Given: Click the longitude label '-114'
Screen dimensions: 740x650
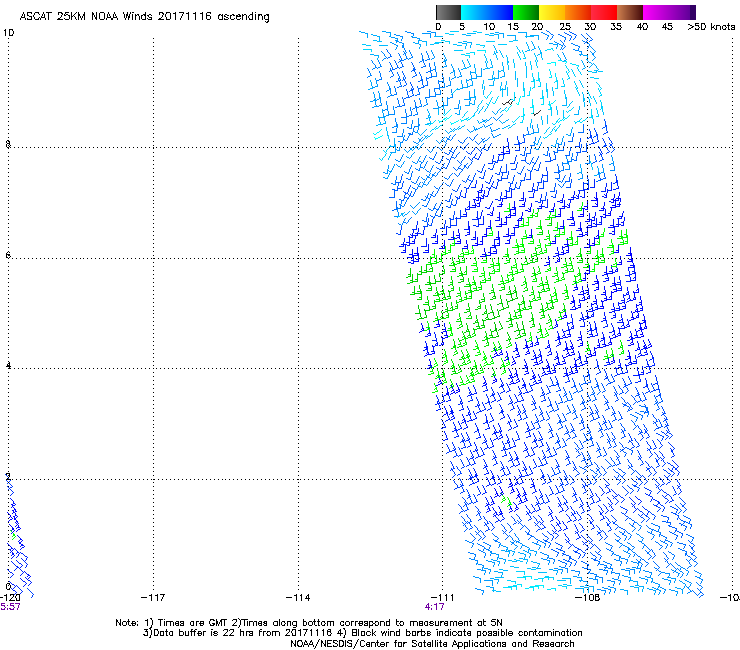Looking at the screenshot, I should 298,598.
